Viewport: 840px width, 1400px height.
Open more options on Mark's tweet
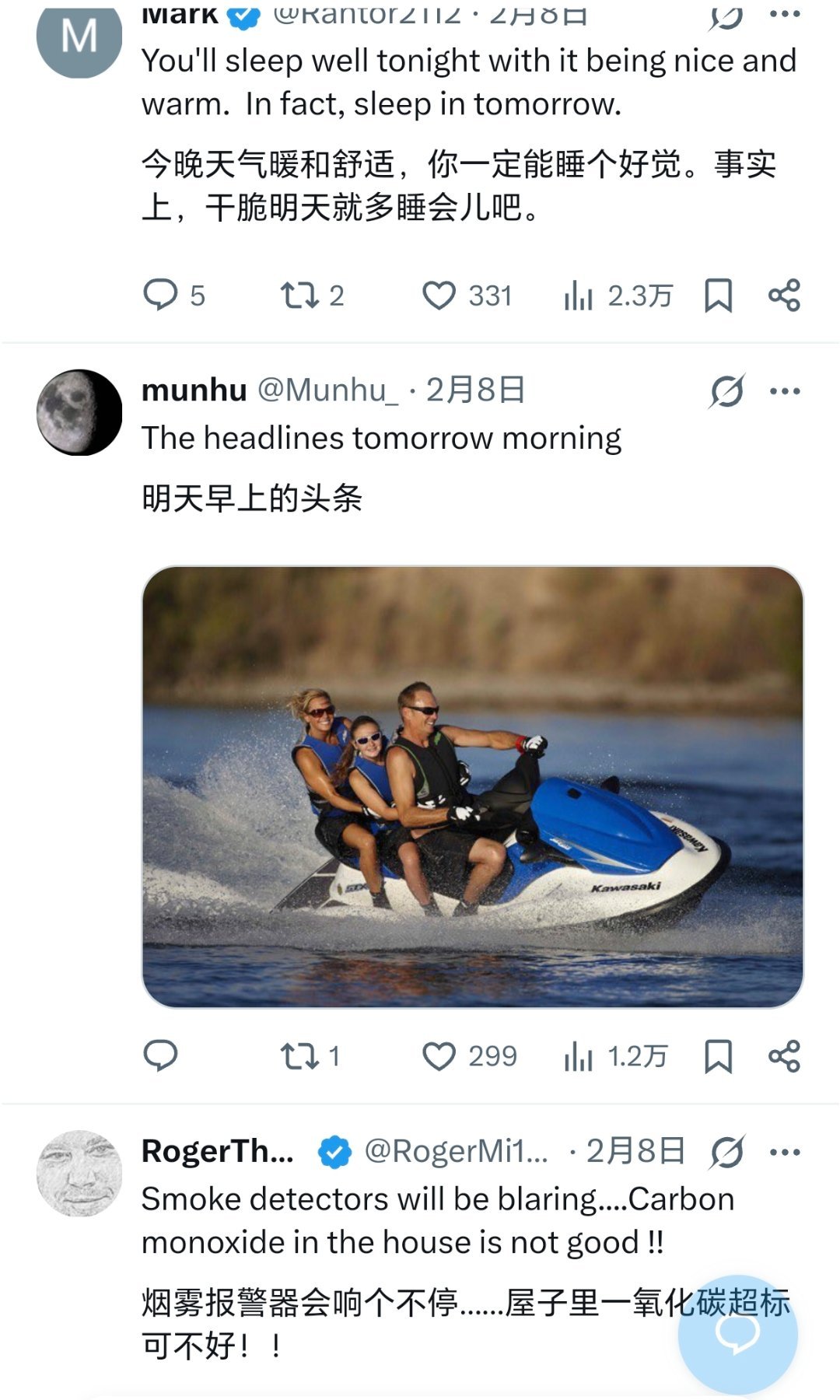click(784, 14)
